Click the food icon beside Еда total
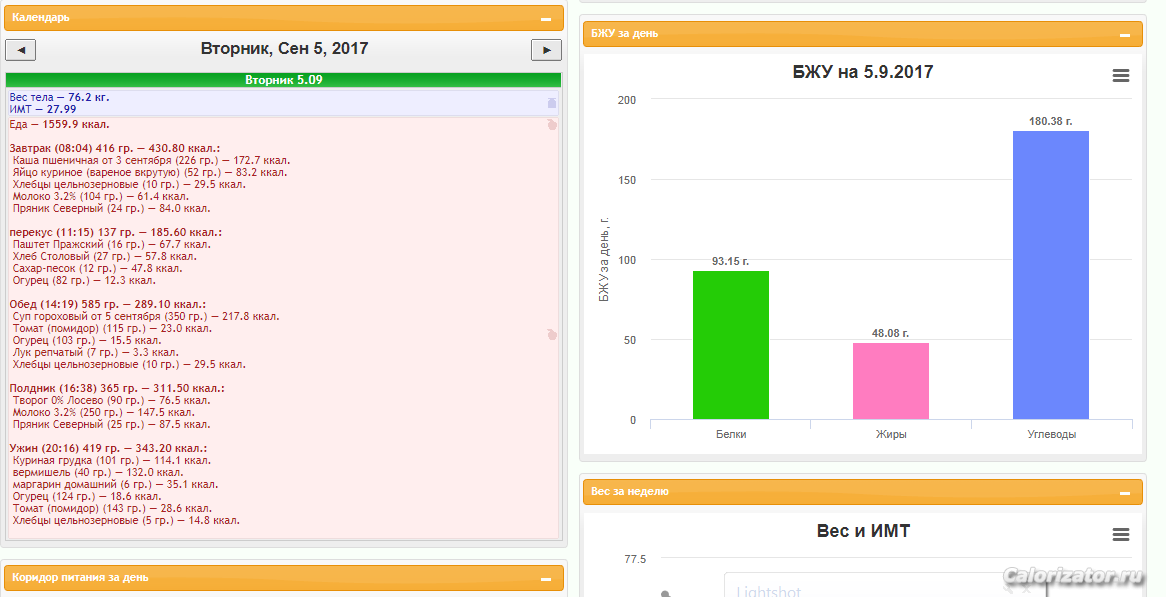This screenshot has height=597, width=1166. (x=551, y=125)
